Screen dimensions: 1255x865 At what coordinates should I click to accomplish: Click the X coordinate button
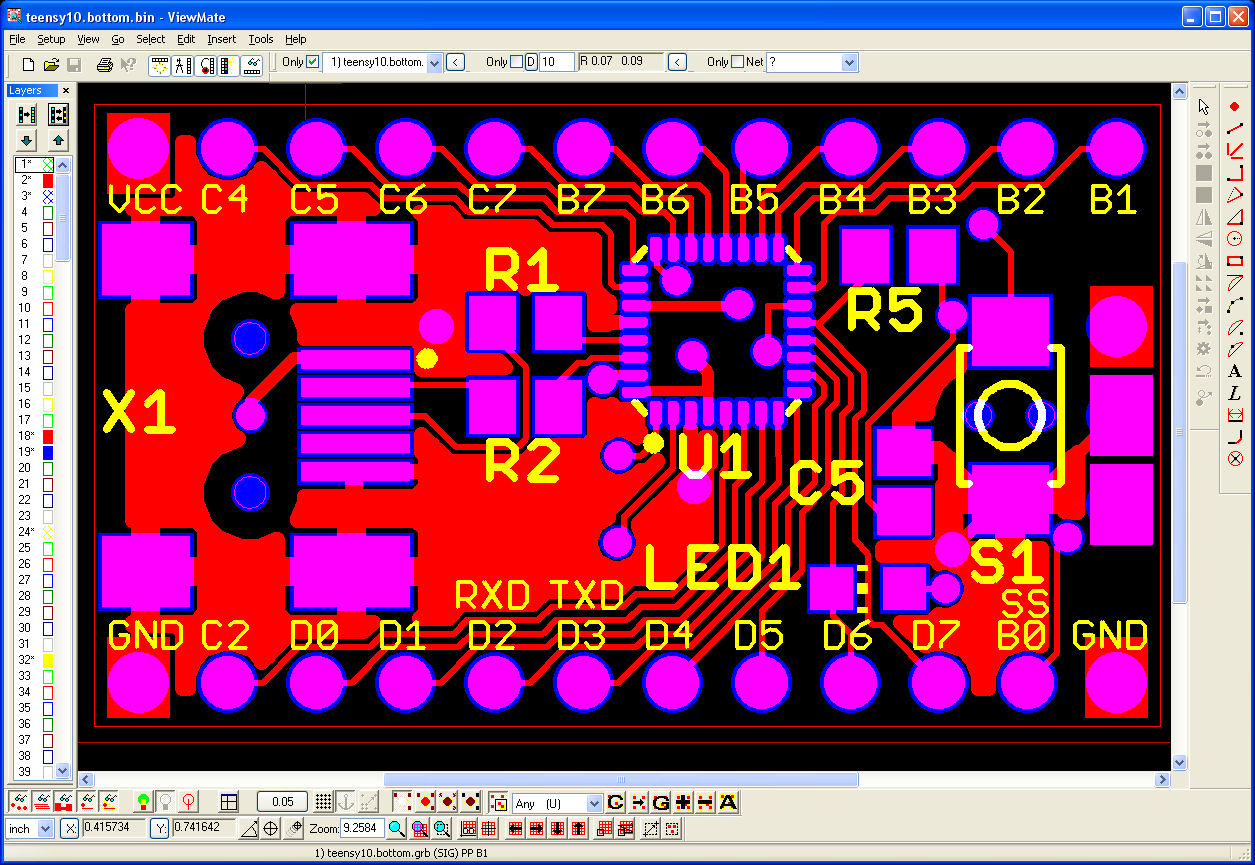70,828
